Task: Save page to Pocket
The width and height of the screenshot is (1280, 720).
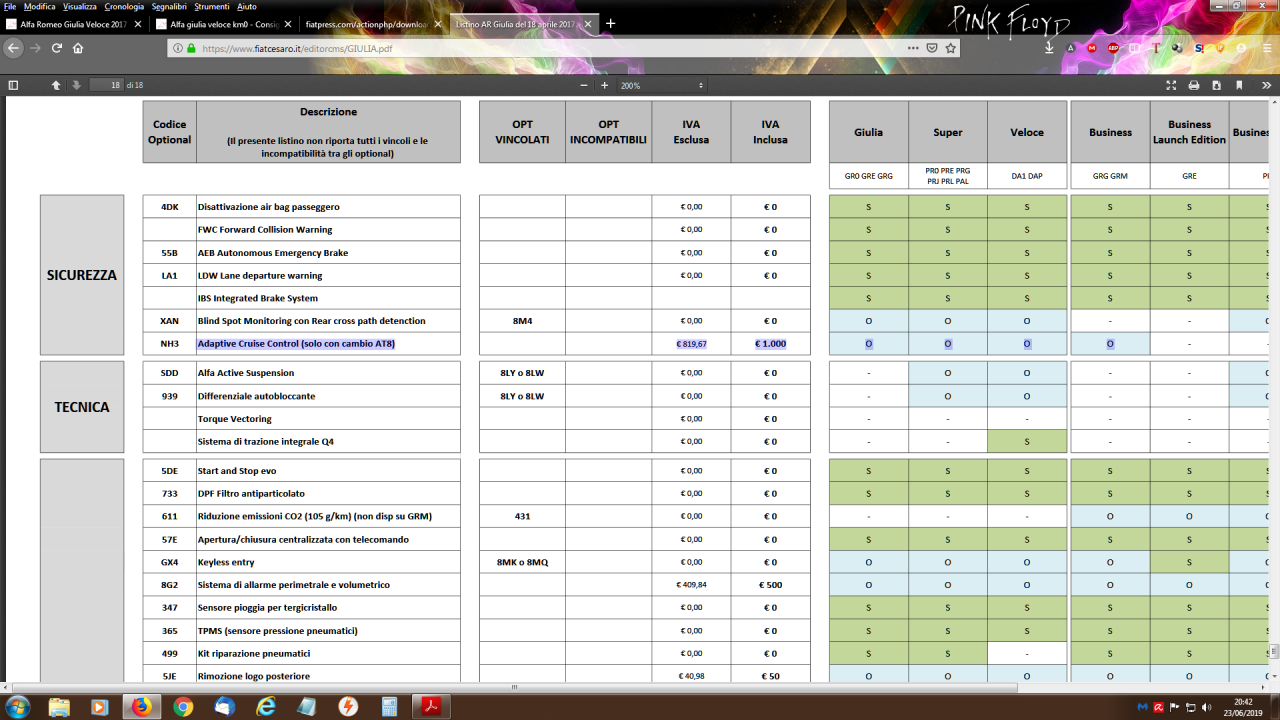Action: click(x=932, y=47)
